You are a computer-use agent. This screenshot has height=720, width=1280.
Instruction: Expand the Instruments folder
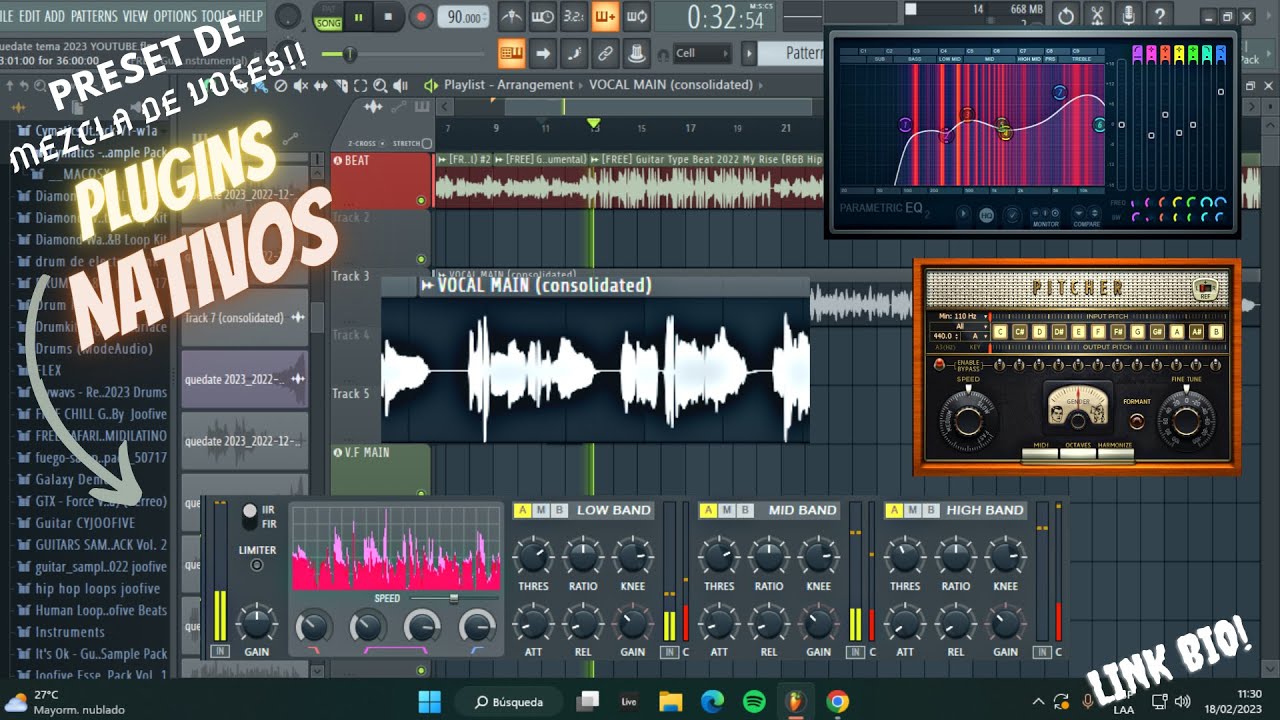point(61,632)
